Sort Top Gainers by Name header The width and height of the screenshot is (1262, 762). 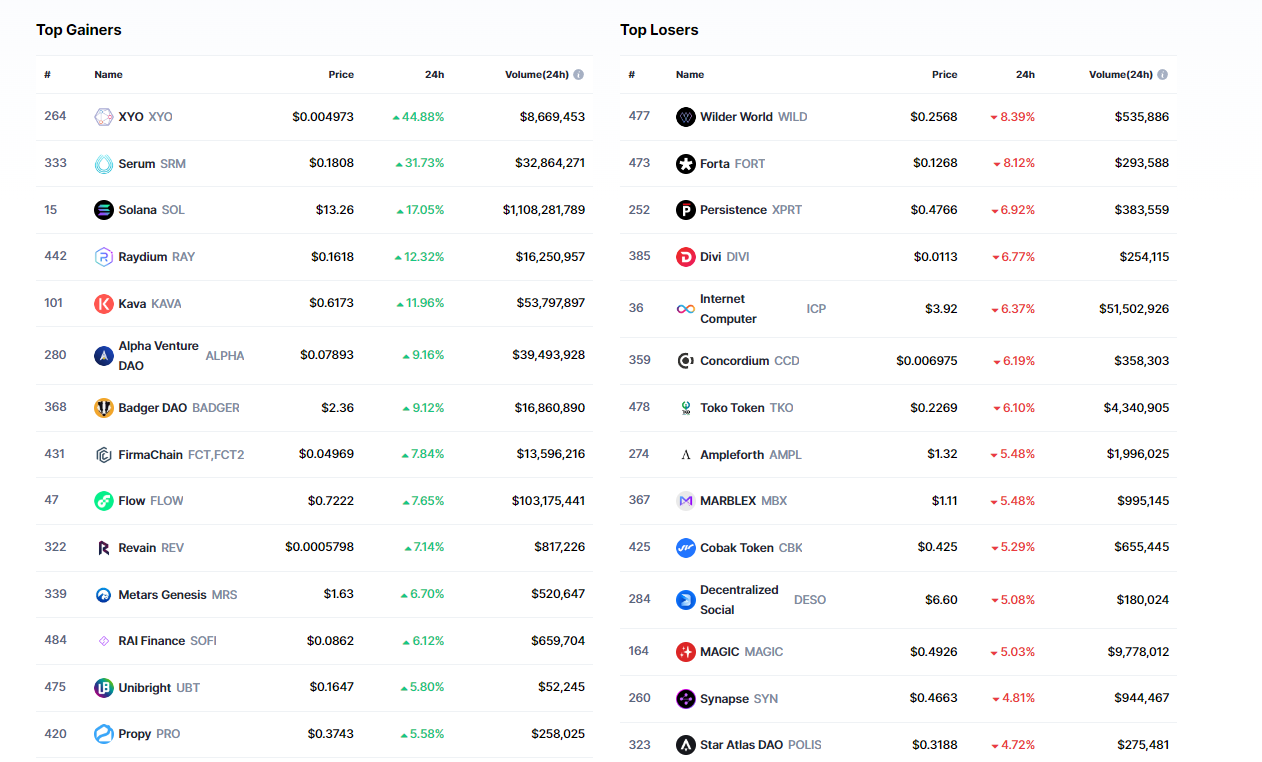pos(108,75)
